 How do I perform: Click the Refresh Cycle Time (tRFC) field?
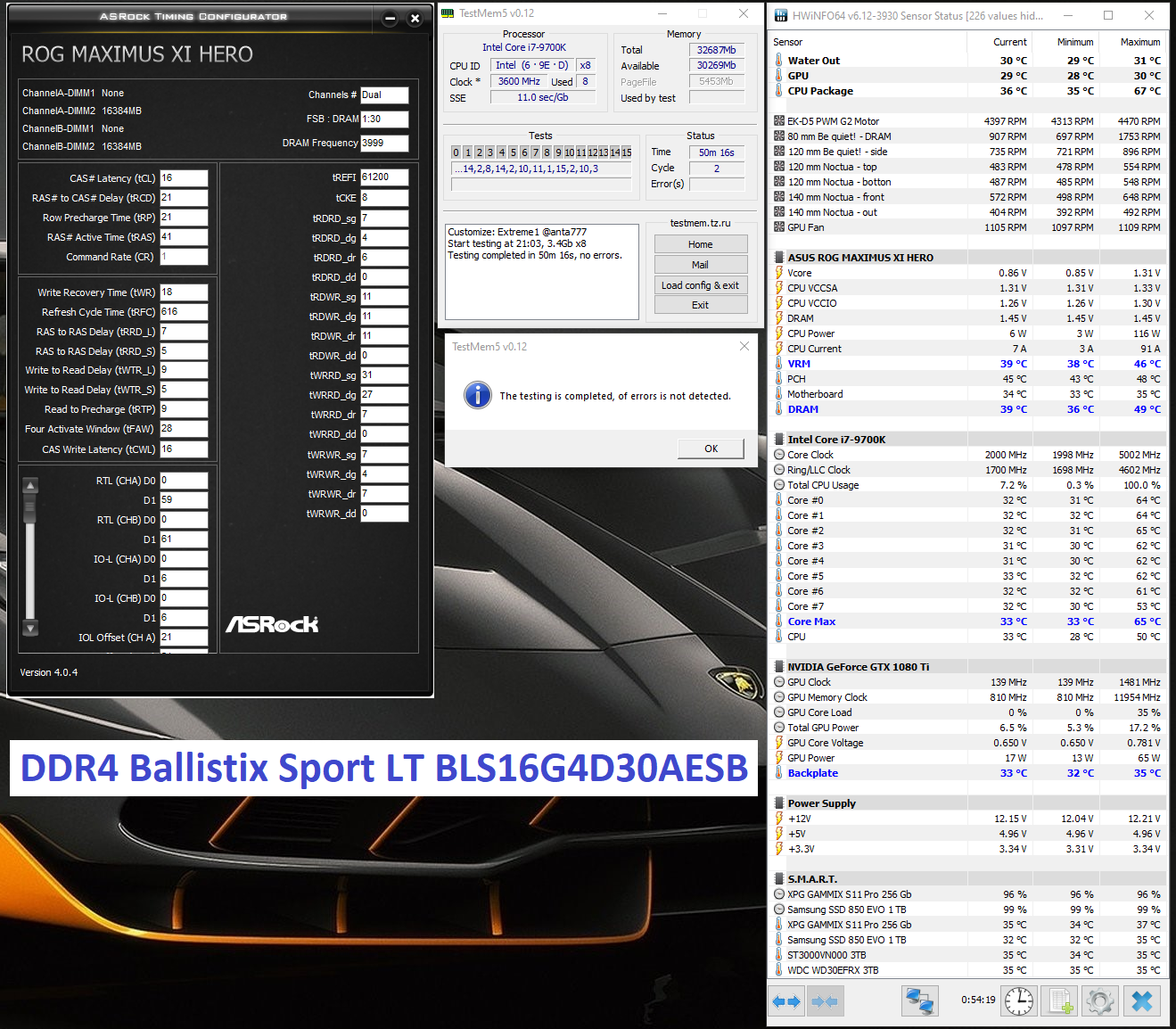pyautogui.click(x=184, y=312)
